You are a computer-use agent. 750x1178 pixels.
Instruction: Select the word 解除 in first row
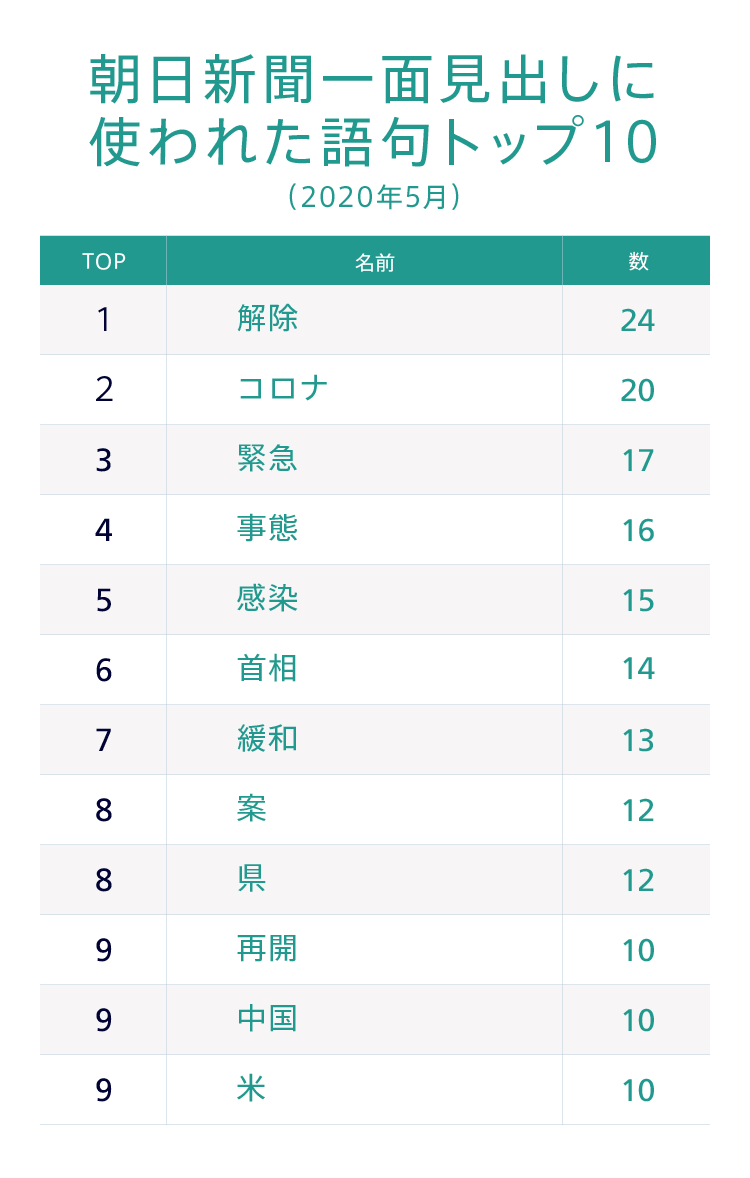tap(268, 319)
